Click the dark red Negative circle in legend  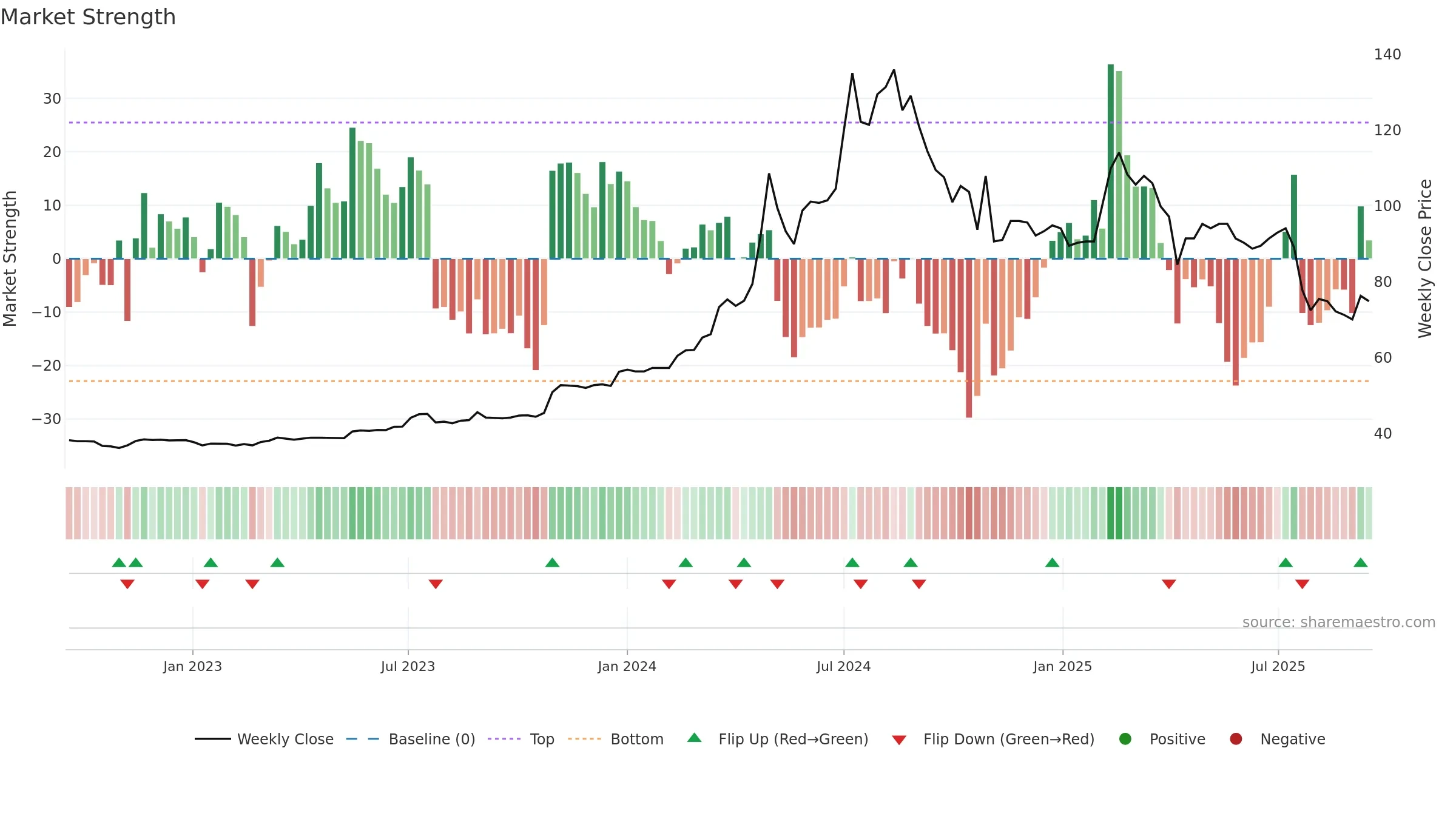coord(1236,739)
